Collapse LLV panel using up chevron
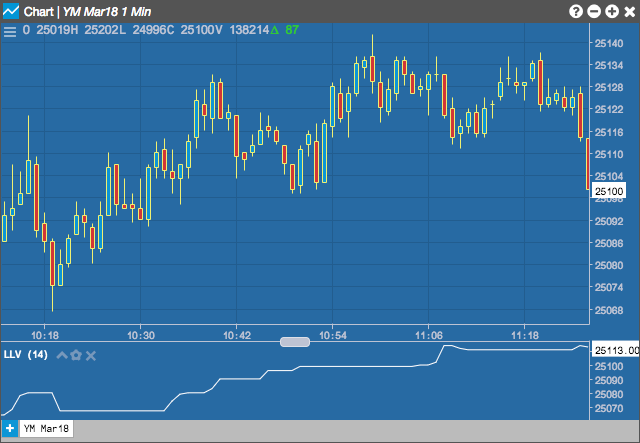The image size is (640, 443). click(x=62, y=355)
